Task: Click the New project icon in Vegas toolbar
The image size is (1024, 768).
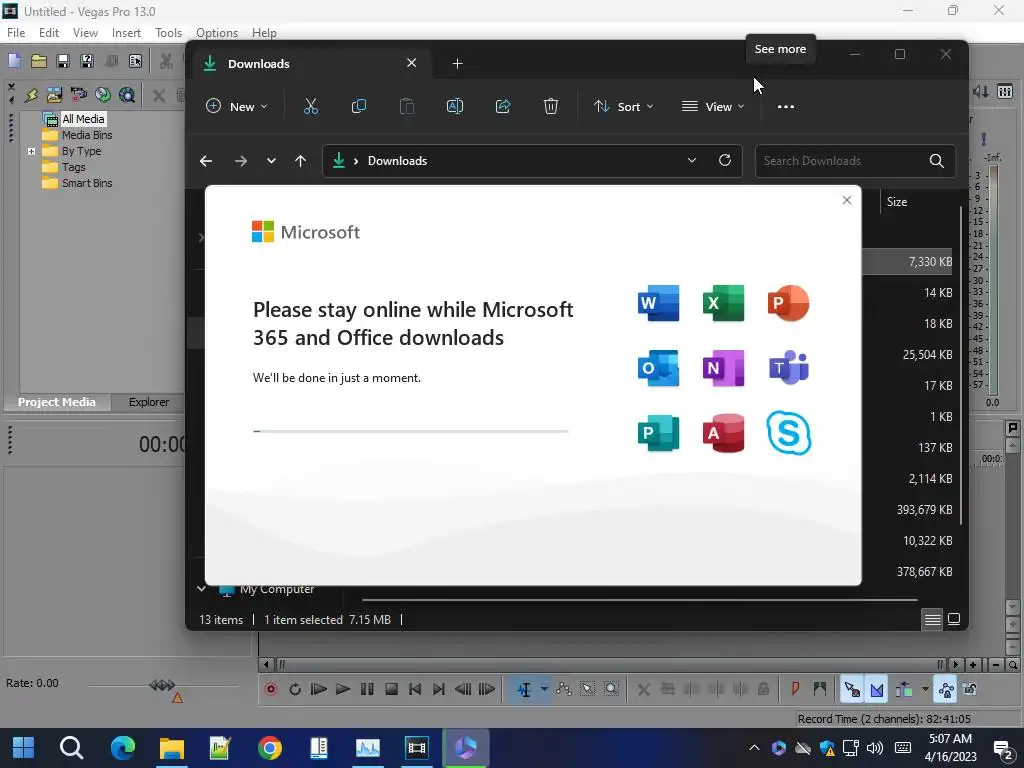Action: [14, 61]
